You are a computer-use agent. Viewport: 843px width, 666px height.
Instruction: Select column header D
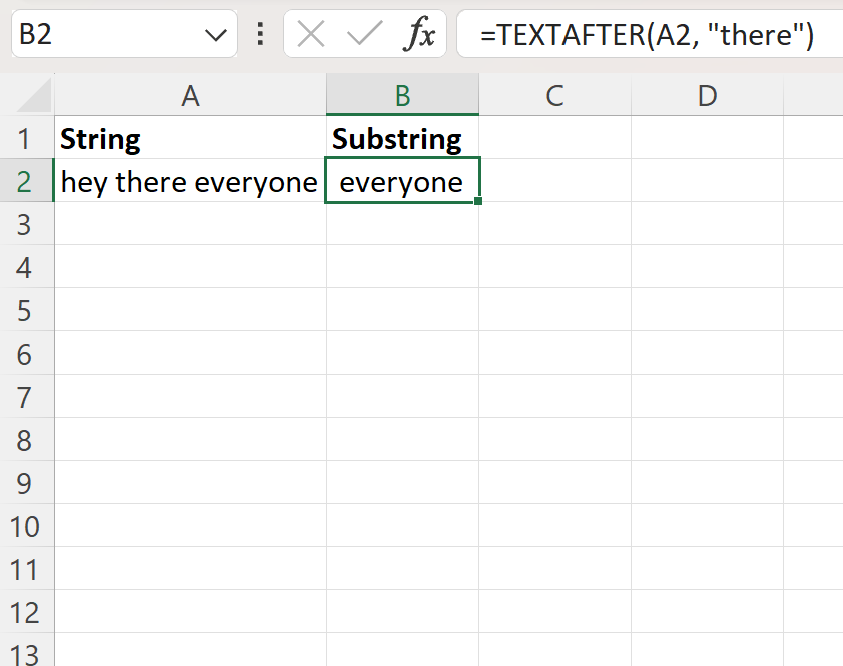pos(707,95)
